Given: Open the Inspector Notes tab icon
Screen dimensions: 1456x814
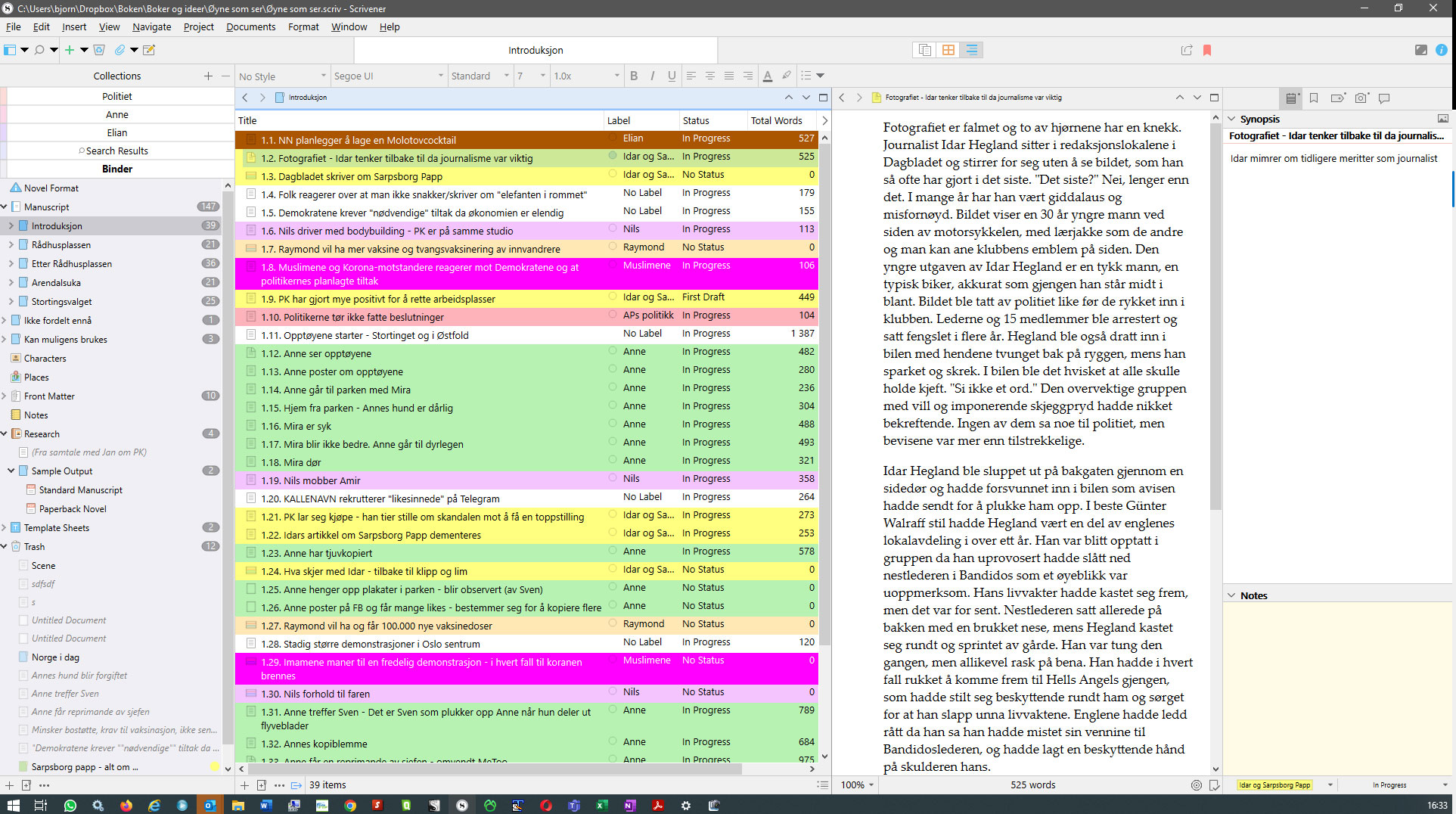Looking at the screenshot, I should (1292, 98).
